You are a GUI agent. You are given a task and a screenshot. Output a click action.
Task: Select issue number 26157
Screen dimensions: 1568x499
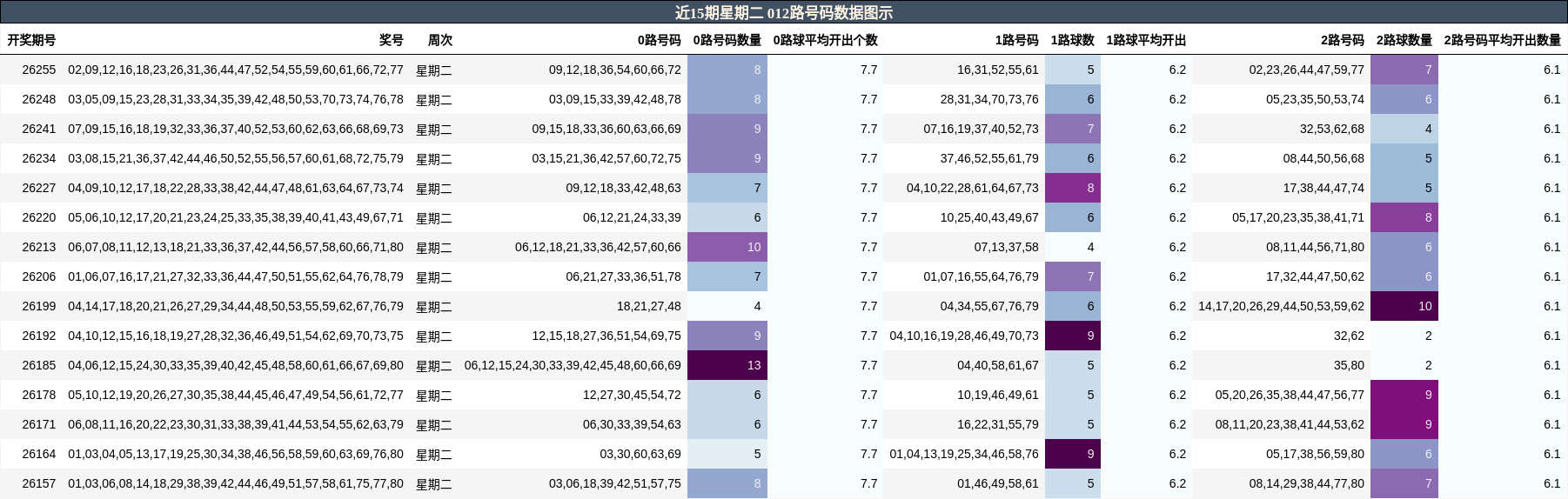tap(38, 483)
